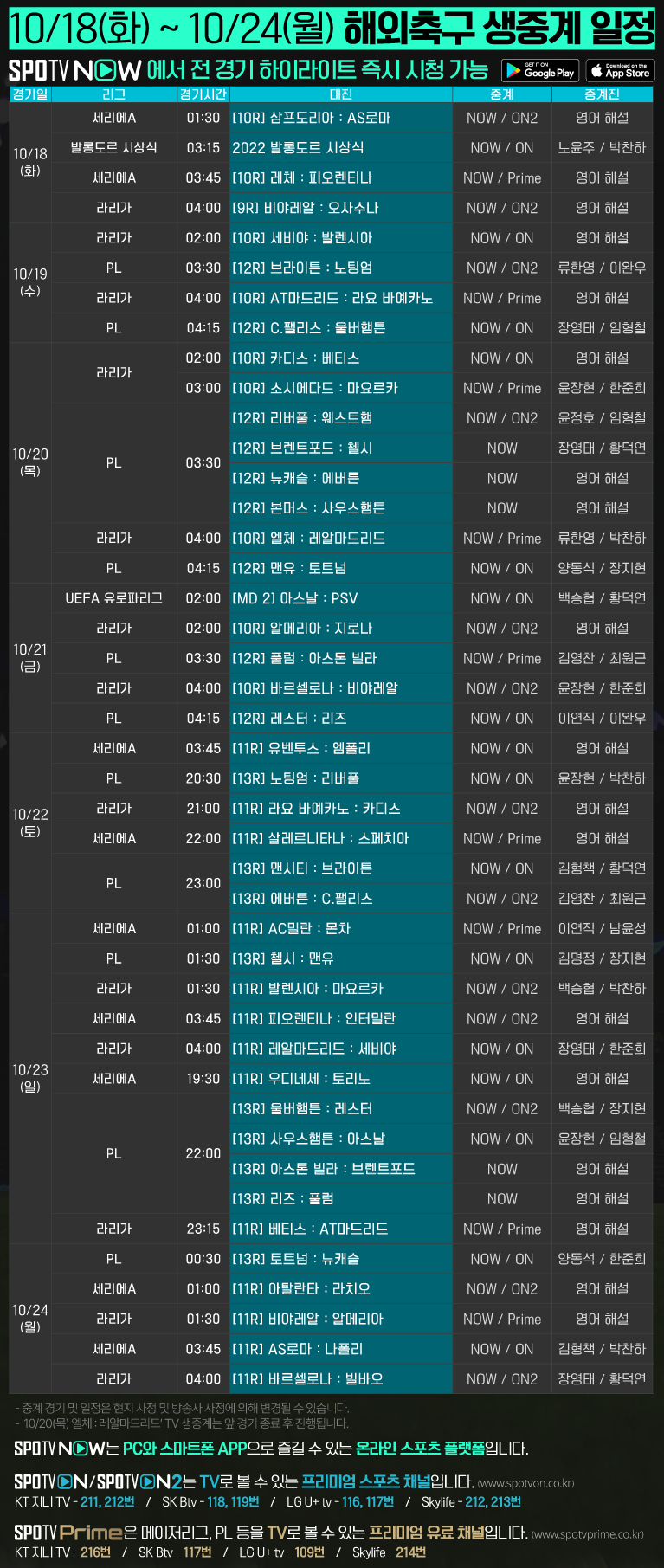The width and height of the screenshot is (664, 1568).
Task: Click the 발롱도르 시상식 league cell
Action: point(114,148)
